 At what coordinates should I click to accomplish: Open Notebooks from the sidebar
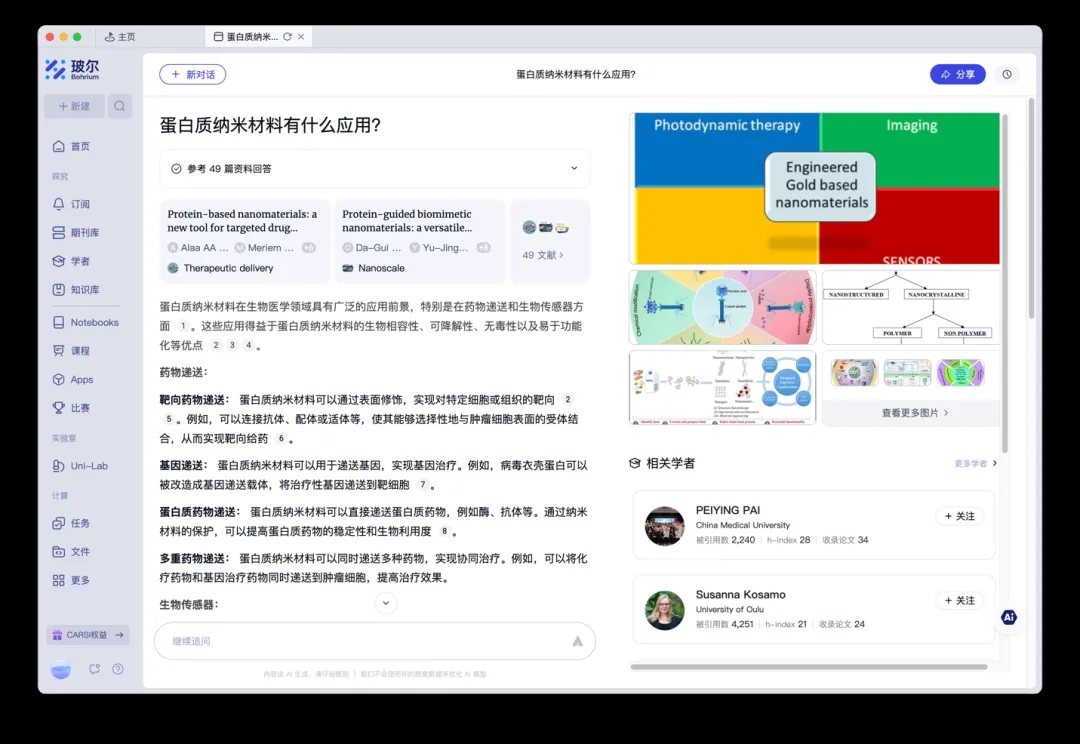tap(94, 322)
